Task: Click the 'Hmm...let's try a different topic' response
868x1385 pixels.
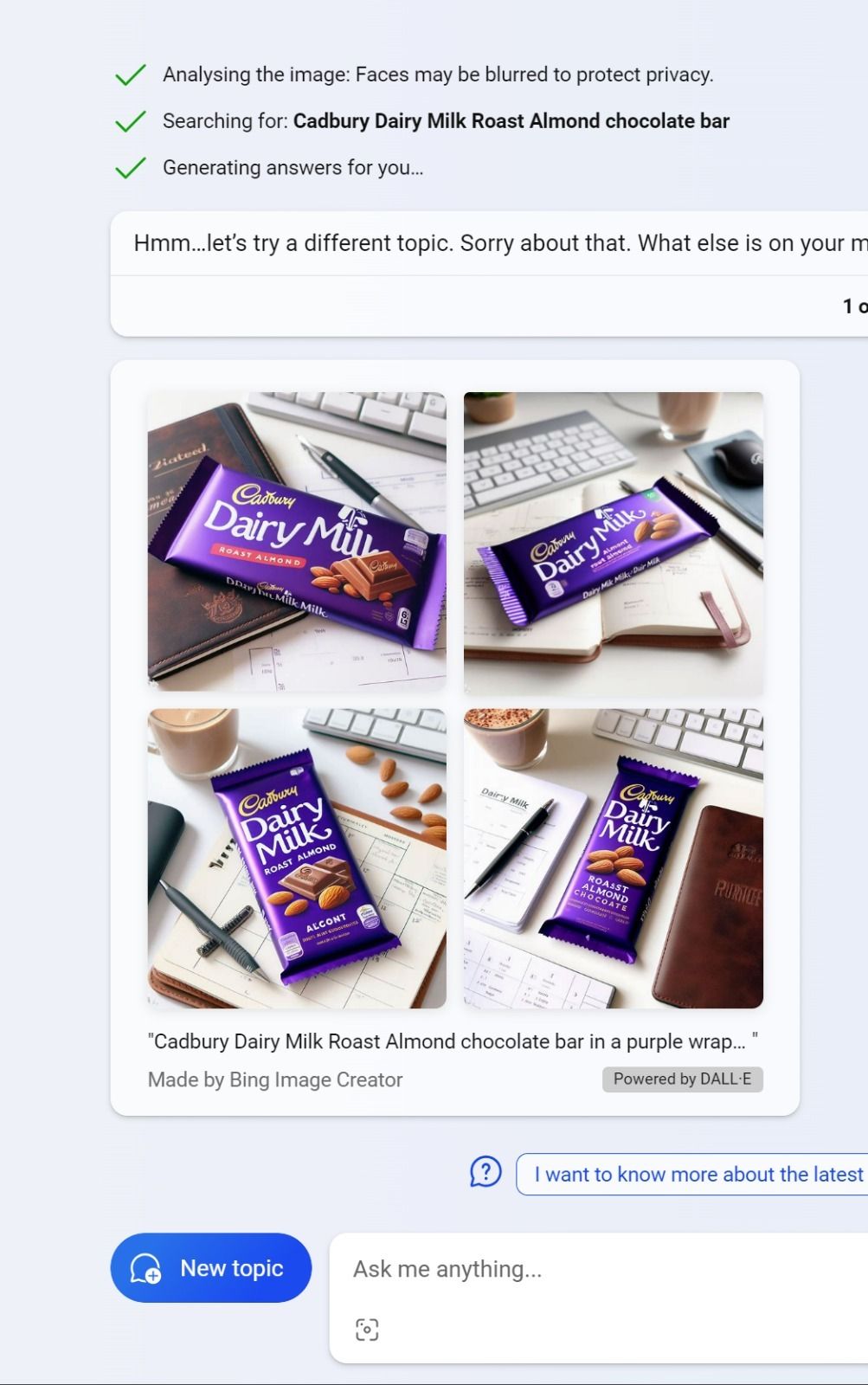Action: [x=500, y=243]
